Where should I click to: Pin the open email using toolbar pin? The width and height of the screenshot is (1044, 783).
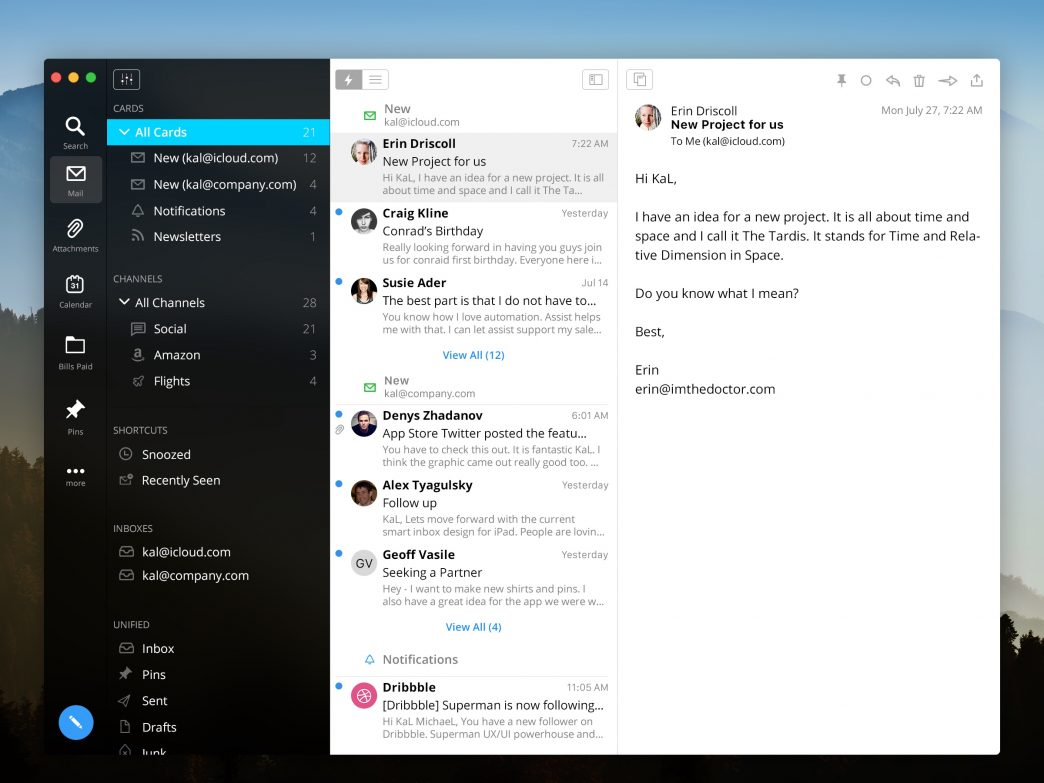(x=841, y=80)
